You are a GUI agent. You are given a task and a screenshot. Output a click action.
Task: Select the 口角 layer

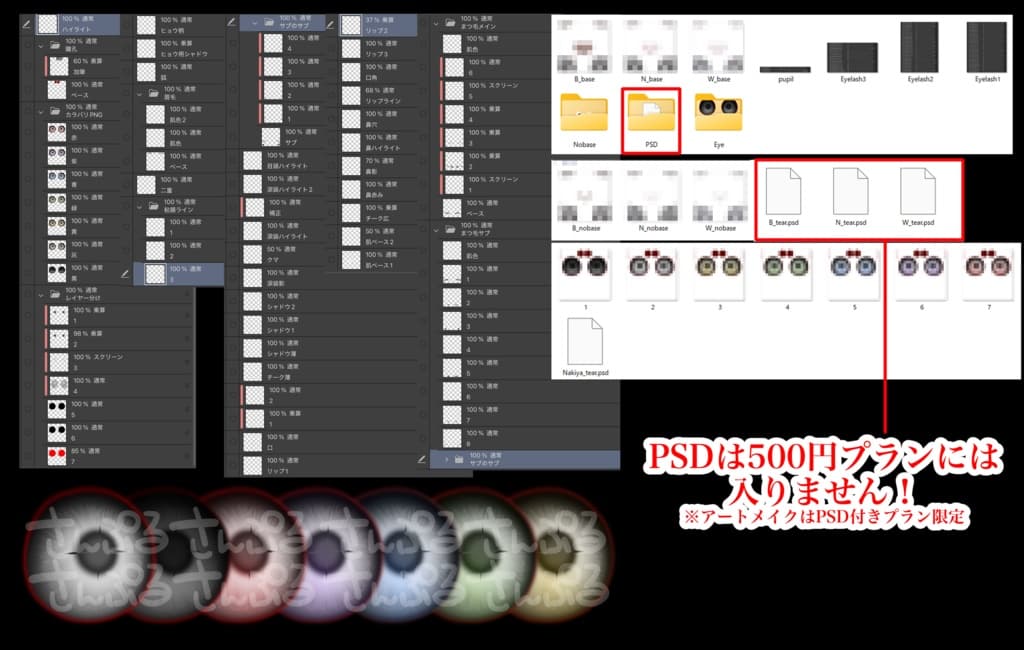tap(379, 72)
